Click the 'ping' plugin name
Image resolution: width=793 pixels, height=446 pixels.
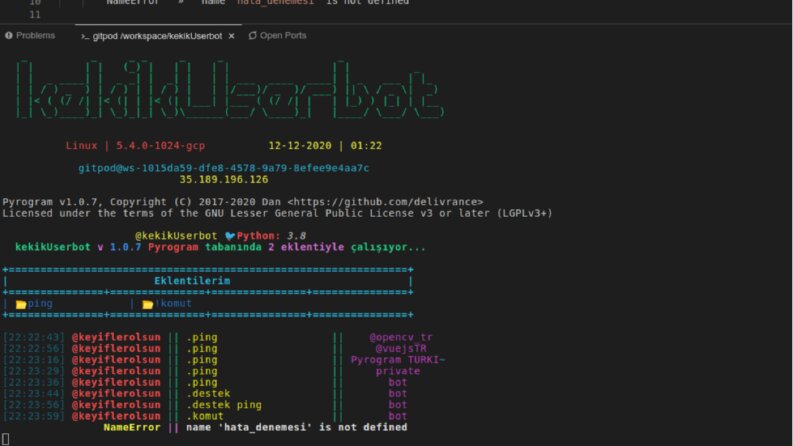pos(40,303)
